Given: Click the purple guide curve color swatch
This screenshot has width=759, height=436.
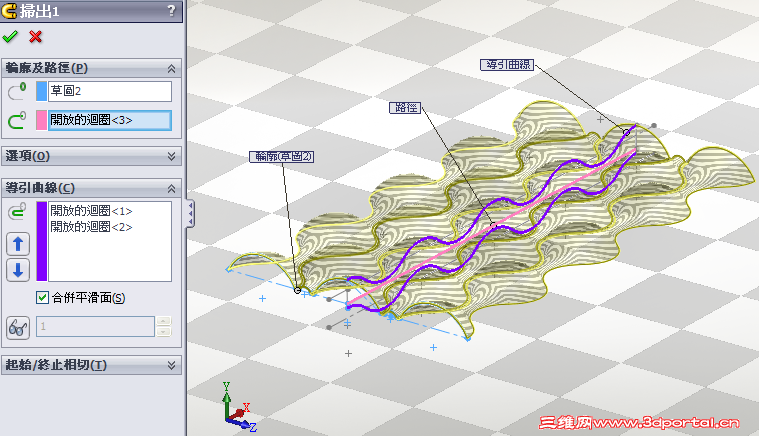Looking at the screenshot, I should coord(42,241).
